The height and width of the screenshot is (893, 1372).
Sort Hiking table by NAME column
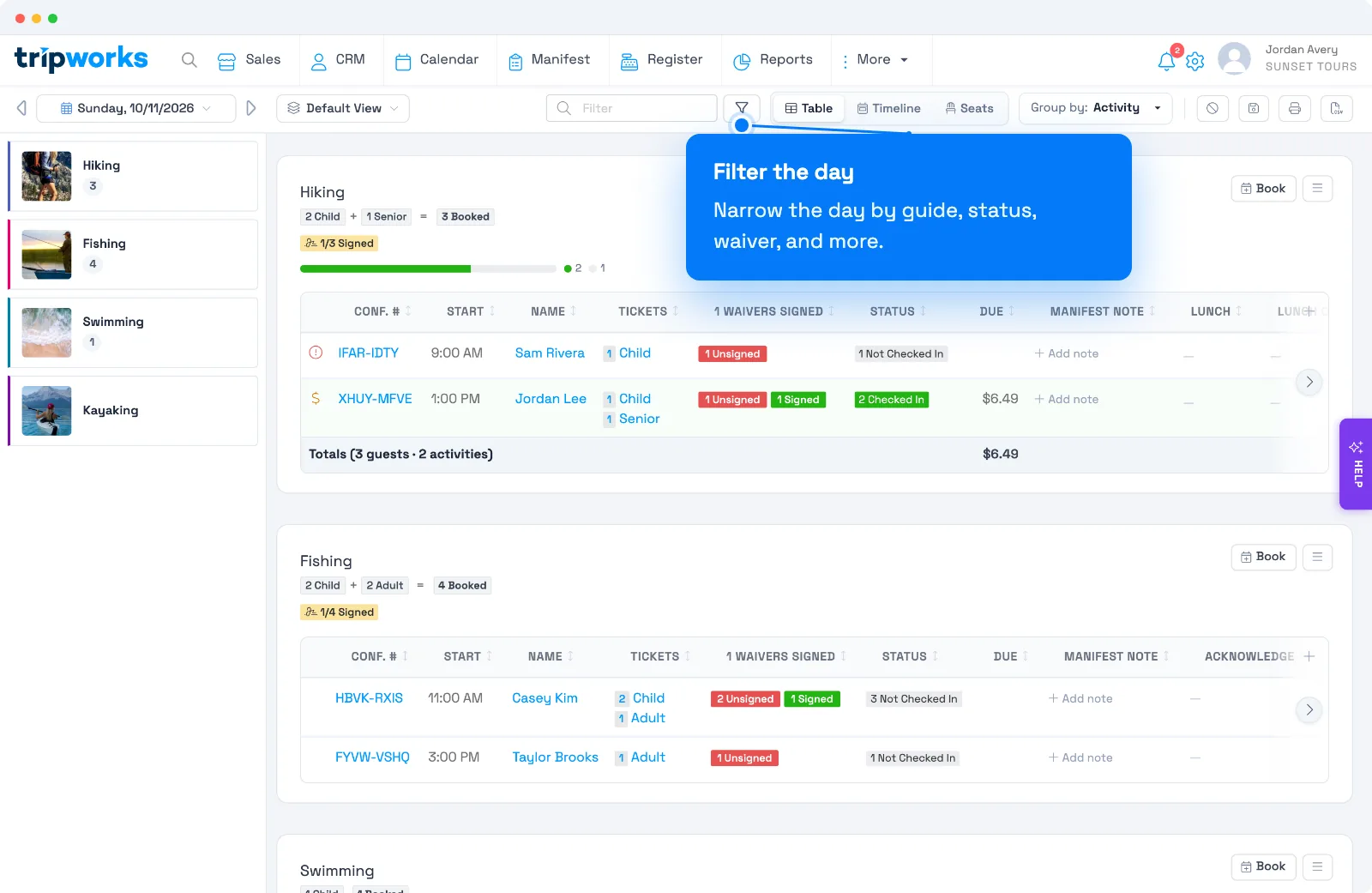553,311
